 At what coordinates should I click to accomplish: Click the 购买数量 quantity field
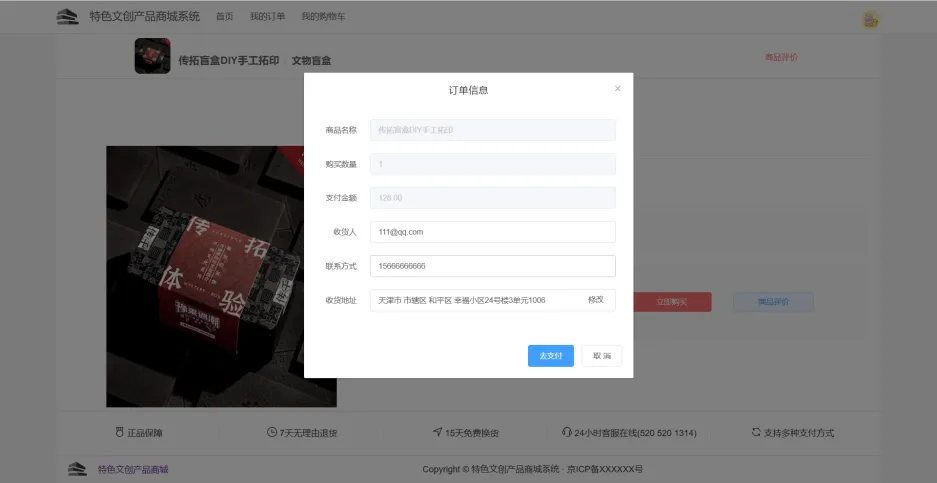pos(492,164)
